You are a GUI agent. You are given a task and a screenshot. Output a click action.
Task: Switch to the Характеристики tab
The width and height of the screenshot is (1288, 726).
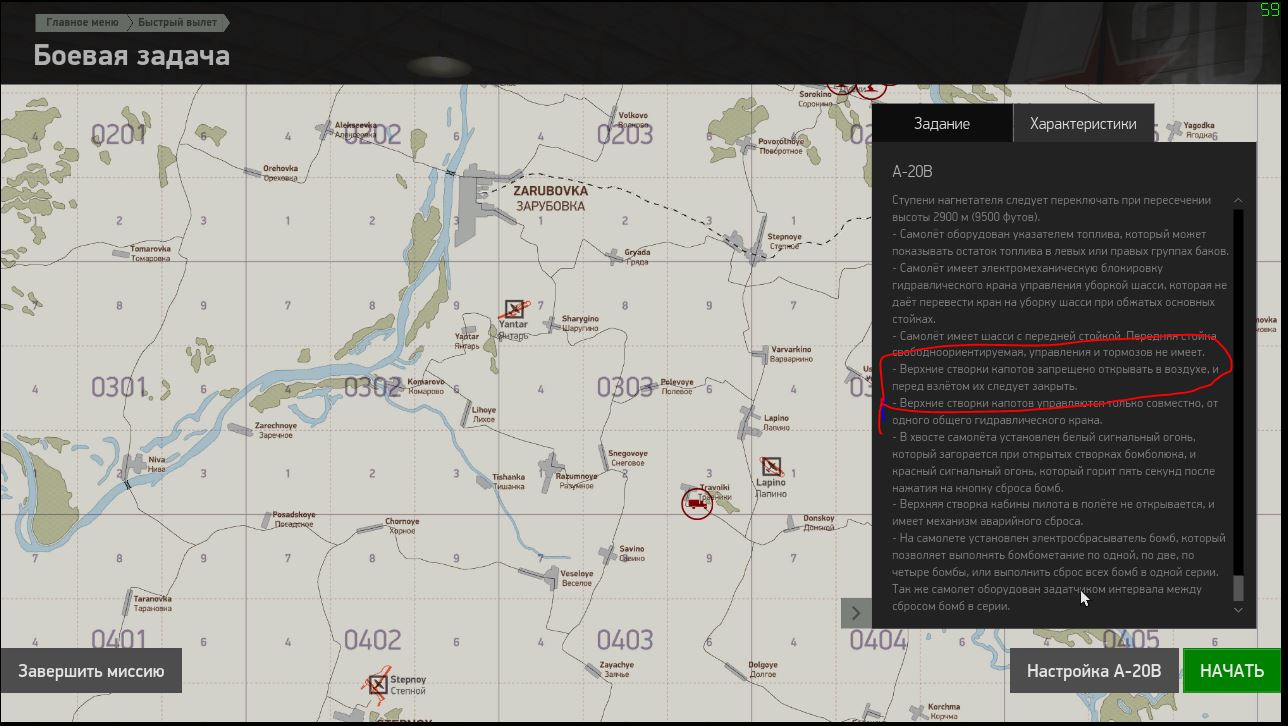[x=1083, y=124]
